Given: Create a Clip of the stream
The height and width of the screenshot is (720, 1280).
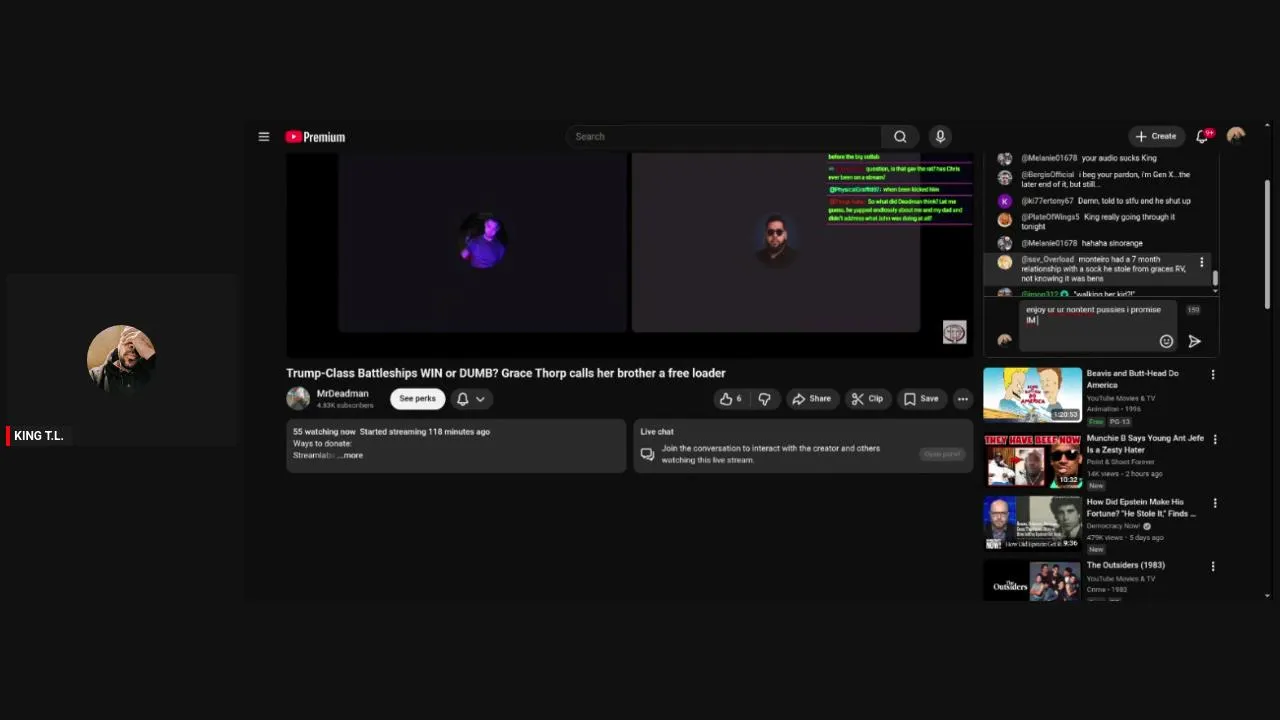Looking at the screenshot, I should point(867,399).
